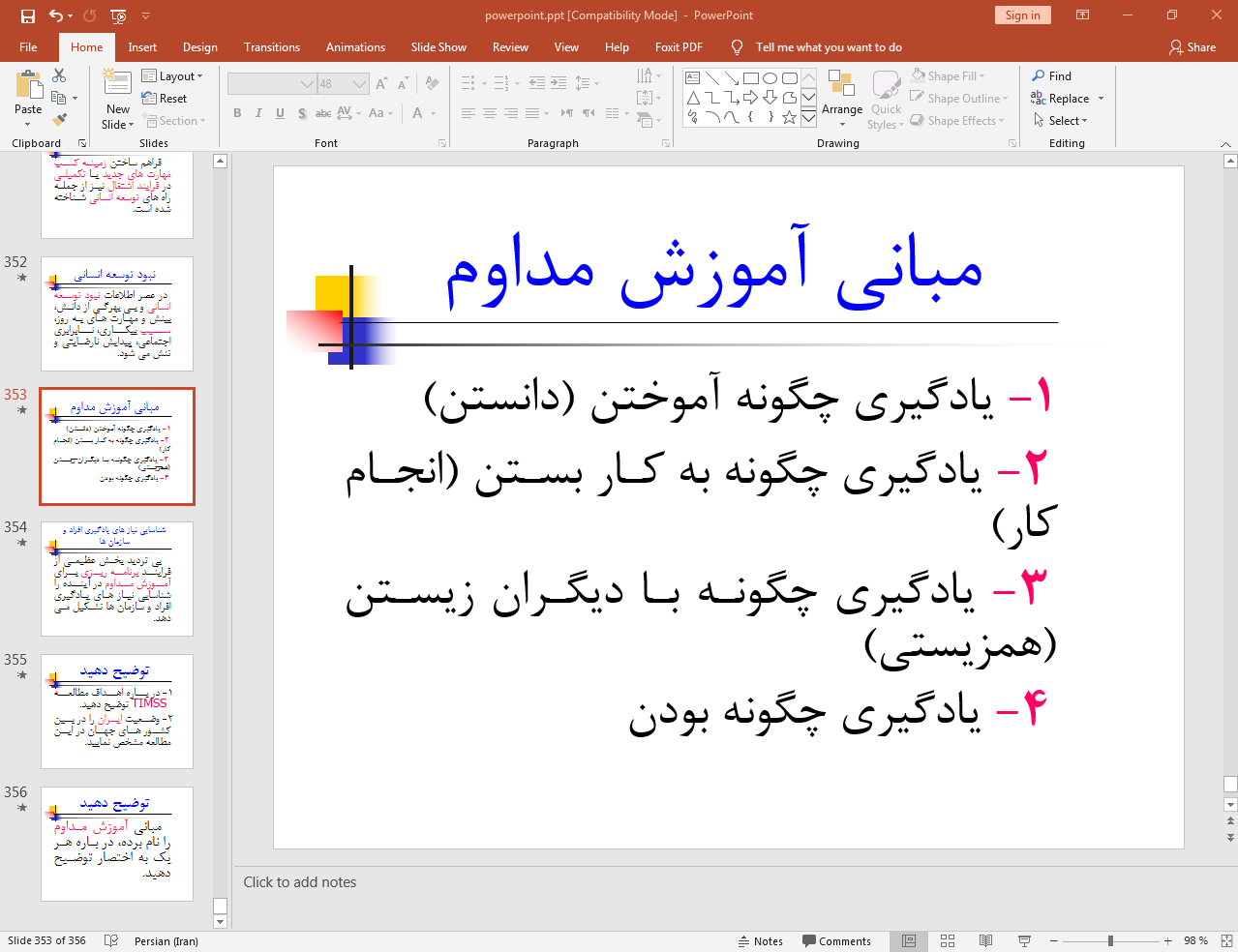
Task: Click Tell me what you want to do
Action: [x=829, y=46]
